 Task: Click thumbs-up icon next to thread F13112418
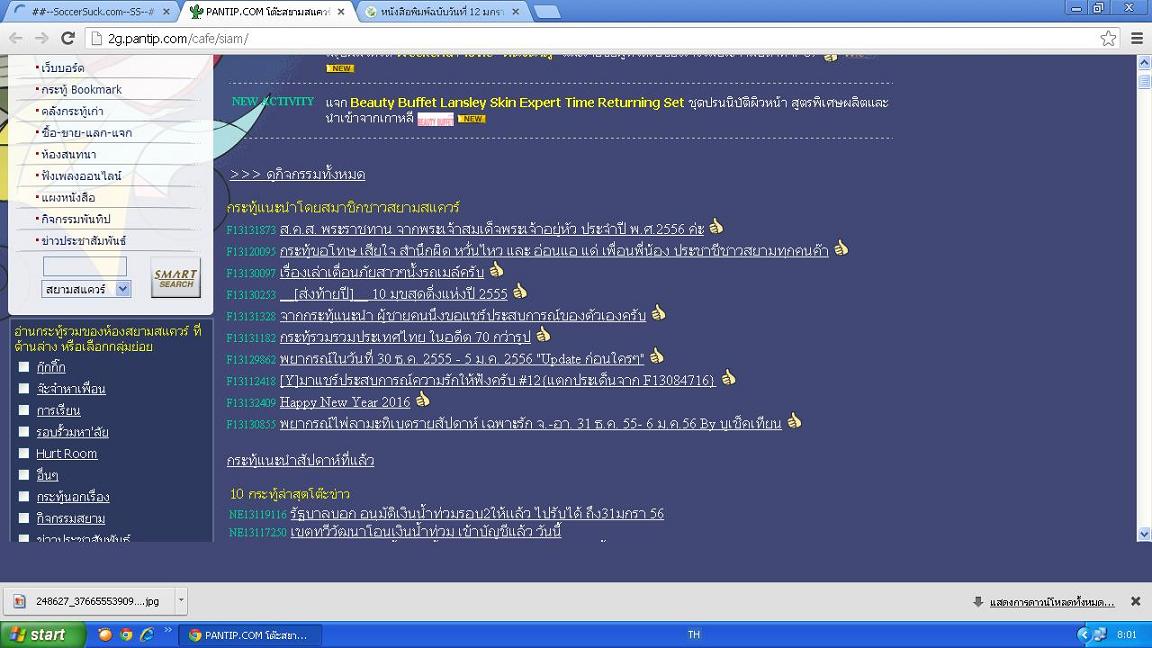pyautogui.click(x=728, y=378)
